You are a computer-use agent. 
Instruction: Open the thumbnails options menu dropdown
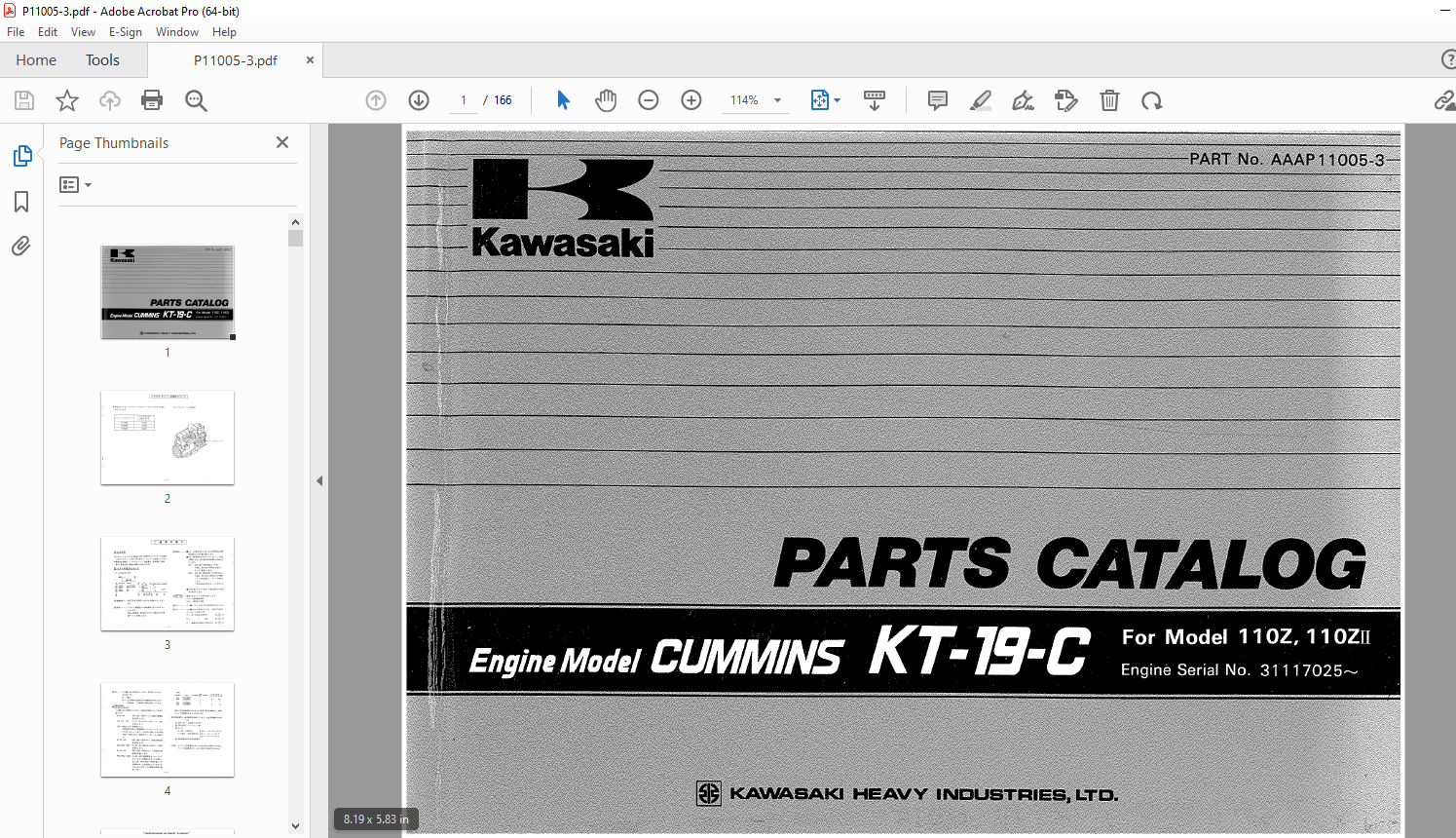(75, 184)
